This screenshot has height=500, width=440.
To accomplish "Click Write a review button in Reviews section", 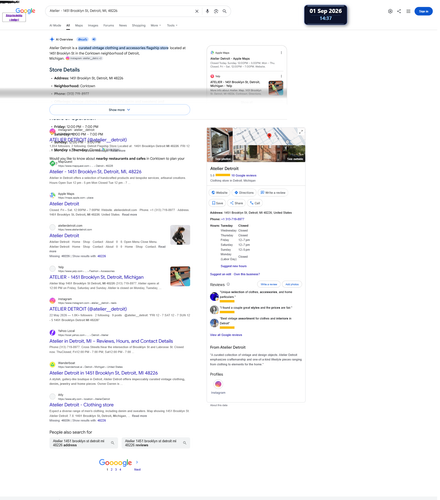I will tap(269, 284).
